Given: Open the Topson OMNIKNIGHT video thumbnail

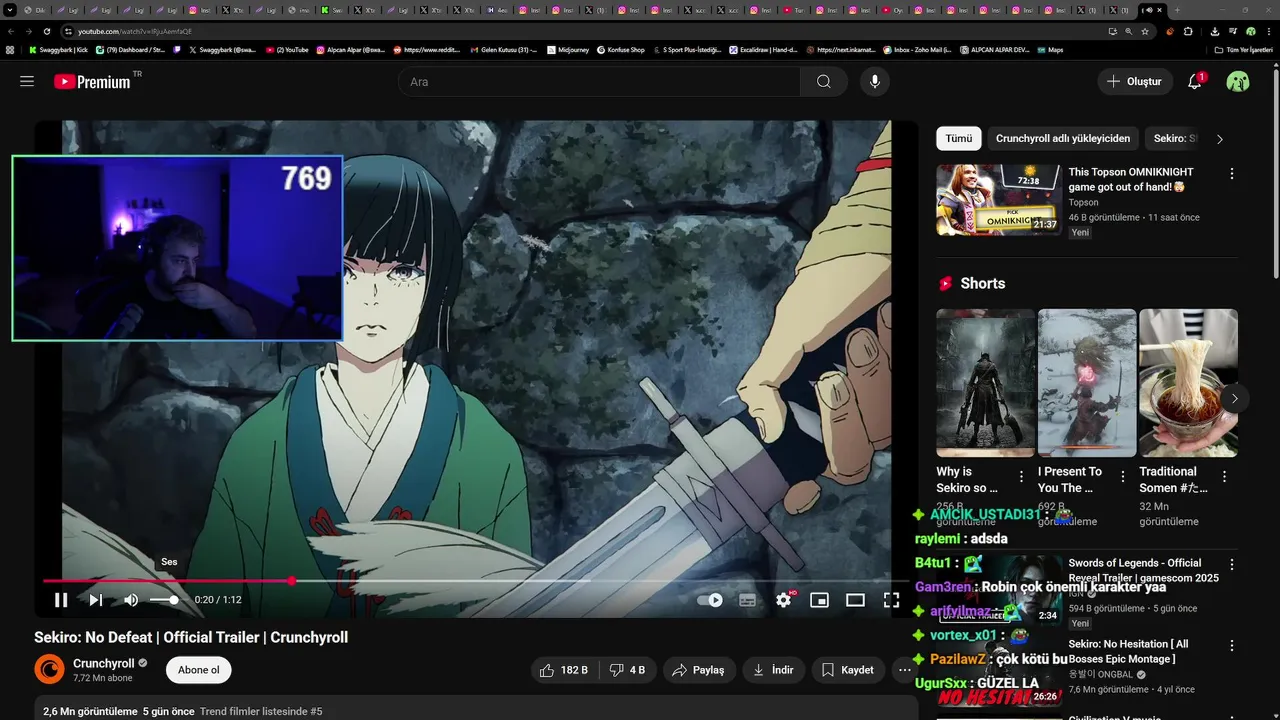Looking at the screenshot, I should coord(999,200).
